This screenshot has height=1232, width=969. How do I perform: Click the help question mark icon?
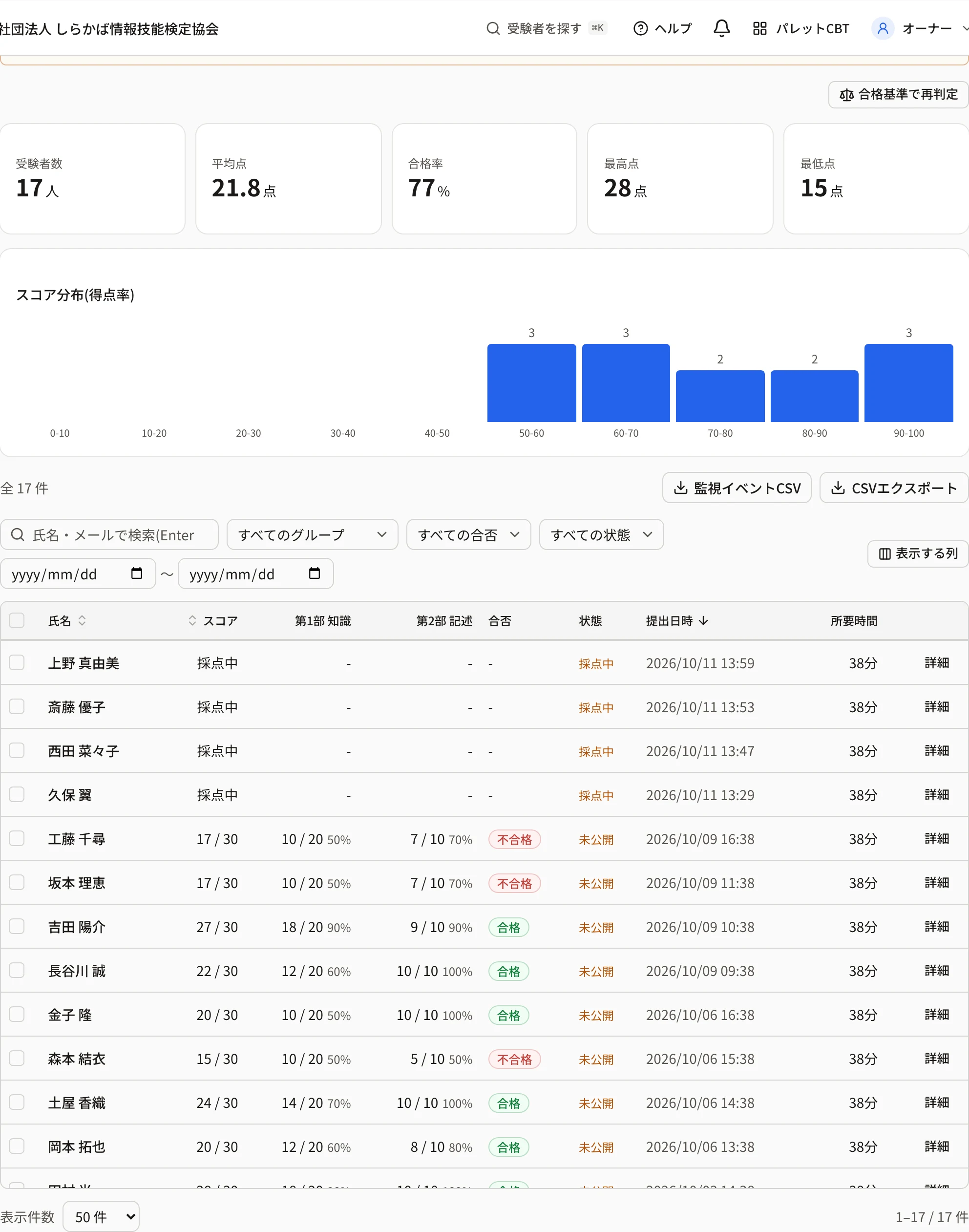point(640,28)
